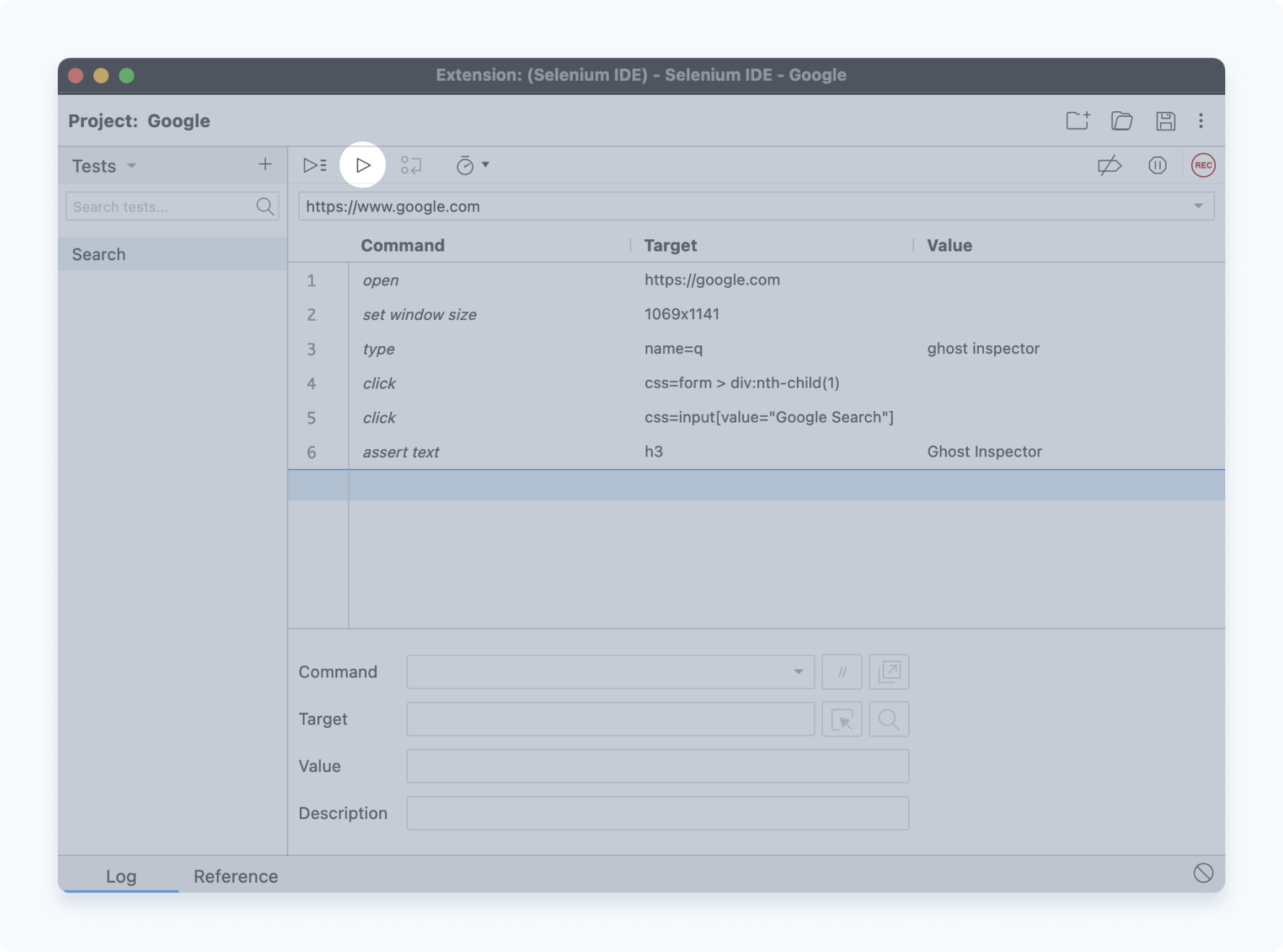Image resolution: width=1283 pixels, height=952 pixels.
Task: Select the Log tab
Action: [121, 876]
